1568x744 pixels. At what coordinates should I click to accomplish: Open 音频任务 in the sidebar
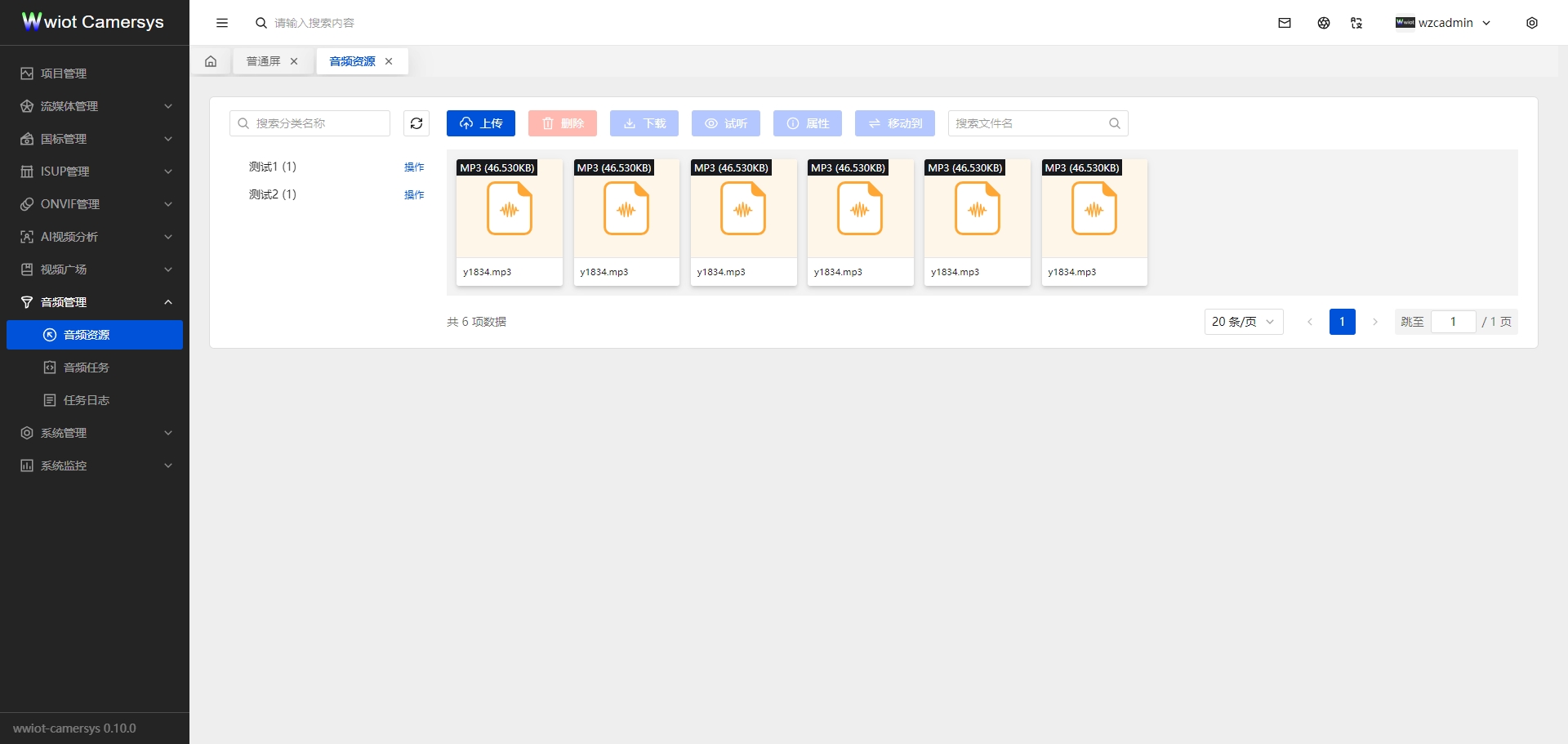87,368
